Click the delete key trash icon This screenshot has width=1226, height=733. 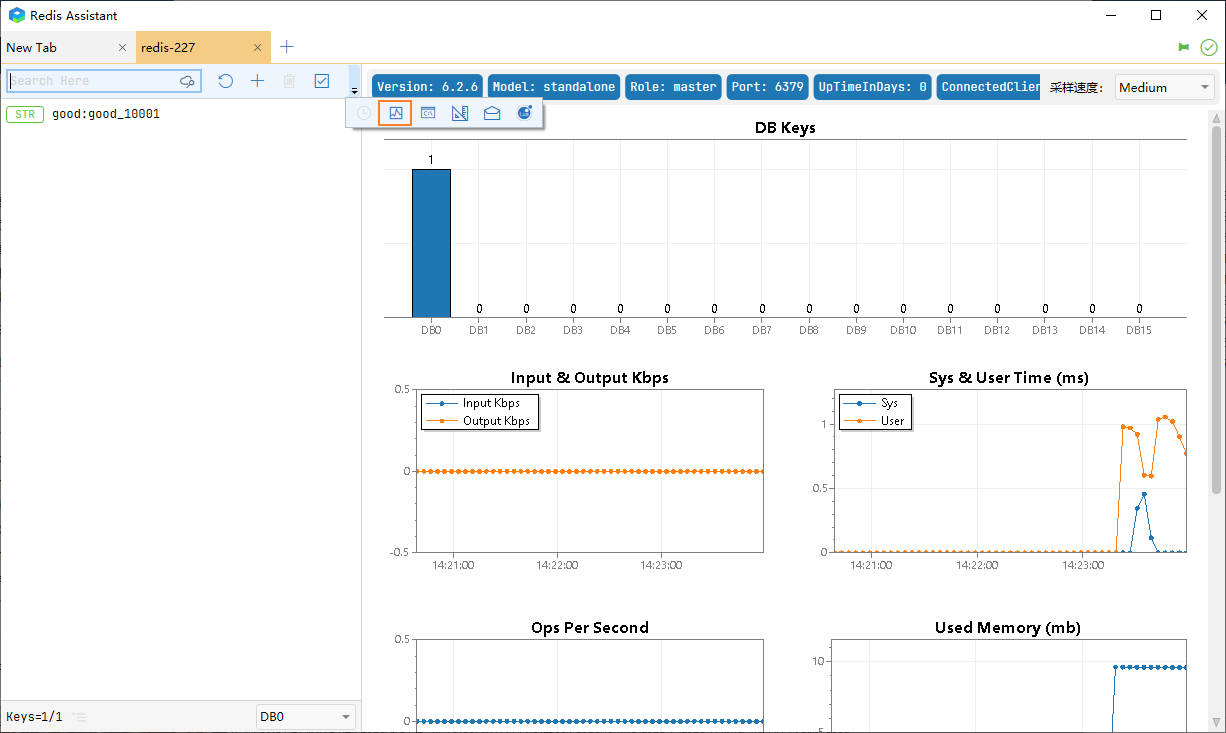[289, 81]
